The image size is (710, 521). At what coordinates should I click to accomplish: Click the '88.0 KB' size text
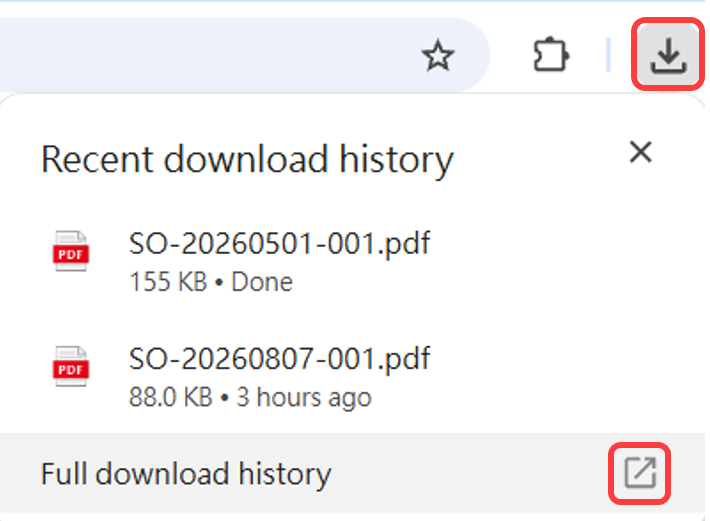tap(171, 397)
